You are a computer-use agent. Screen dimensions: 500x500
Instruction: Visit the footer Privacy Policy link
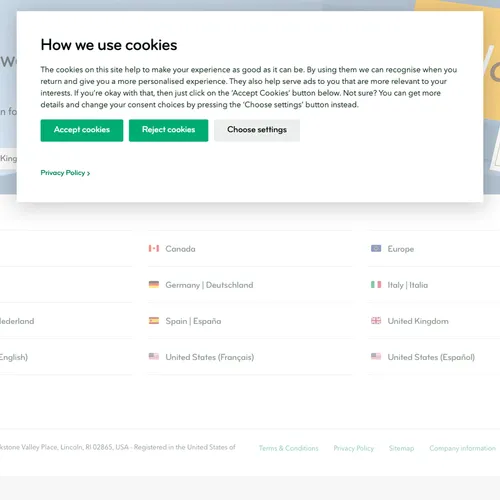click(x=354, y=448)
